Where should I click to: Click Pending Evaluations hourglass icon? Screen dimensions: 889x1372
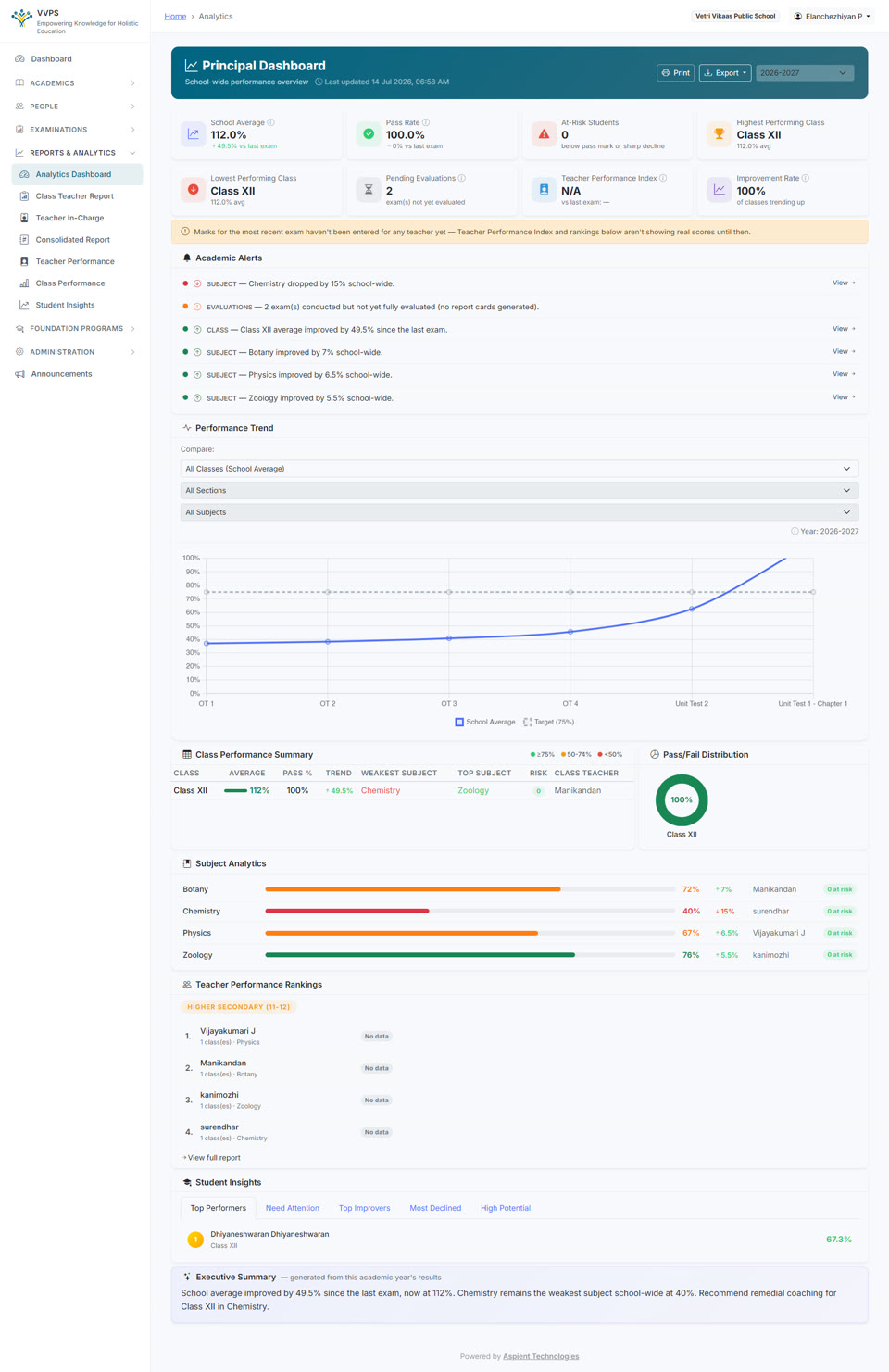pyautogui.click(x=369, y=190)
